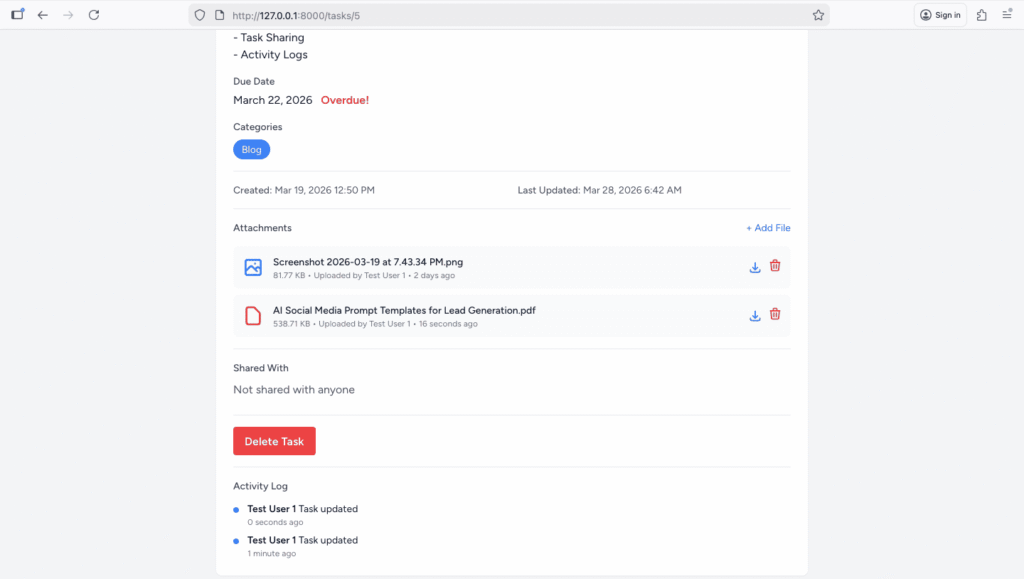Click the + Add File link
Viewport: 1024px width, 579px height.
click(768, 228)
